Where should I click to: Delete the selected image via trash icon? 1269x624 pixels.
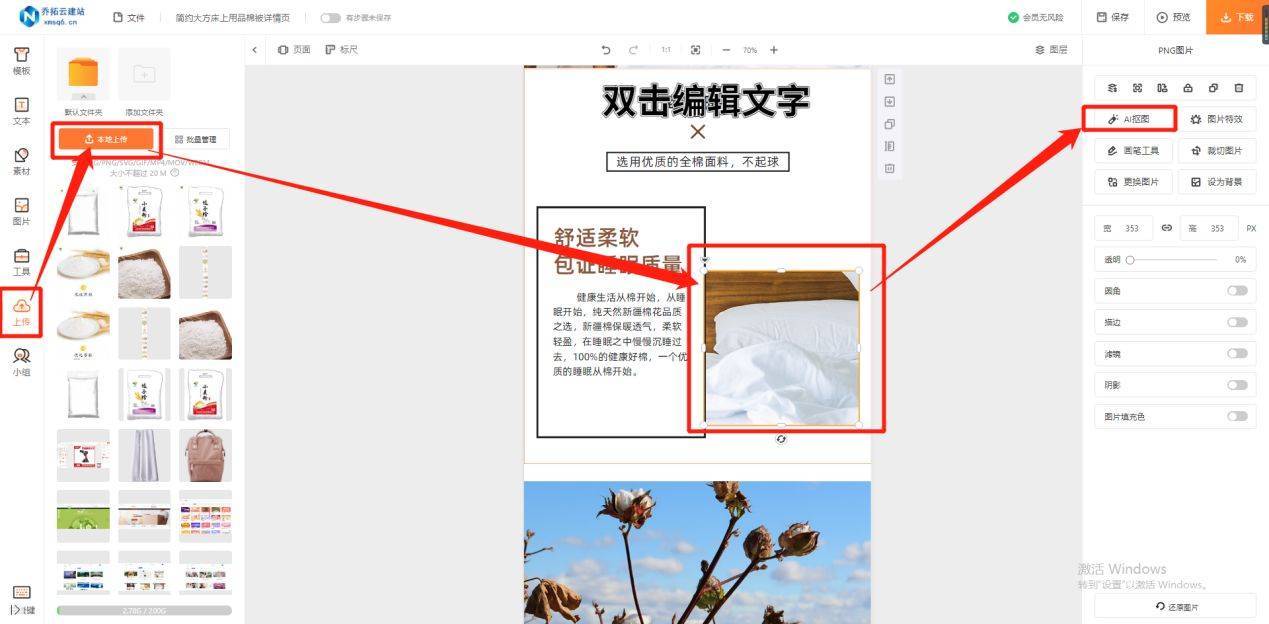(1239, 88)
